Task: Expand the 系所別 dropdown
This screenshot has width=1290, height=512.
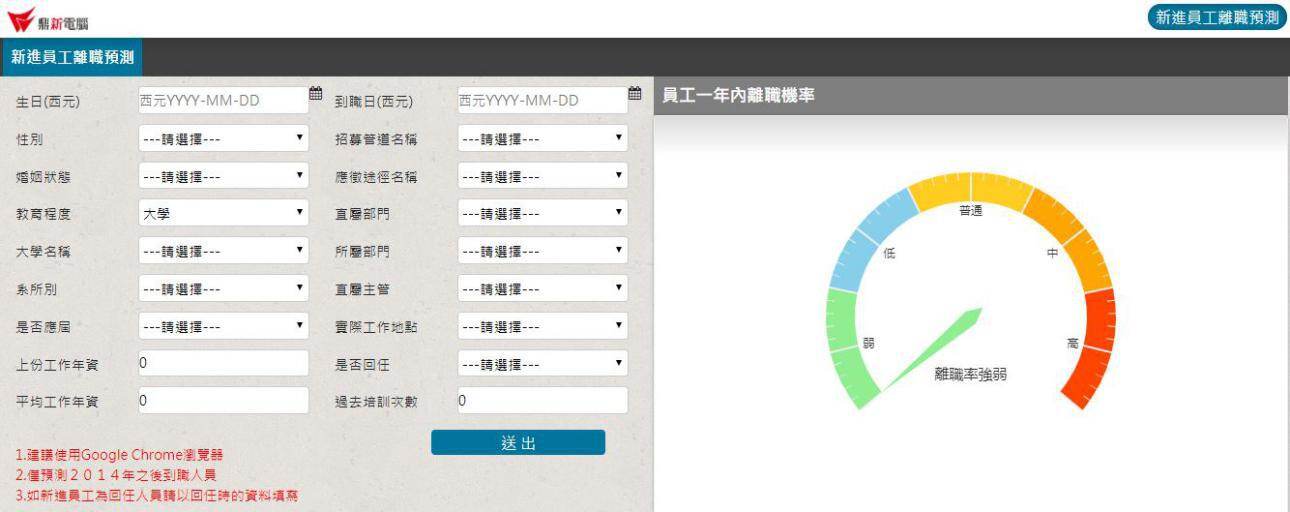Action: point(223,289)
